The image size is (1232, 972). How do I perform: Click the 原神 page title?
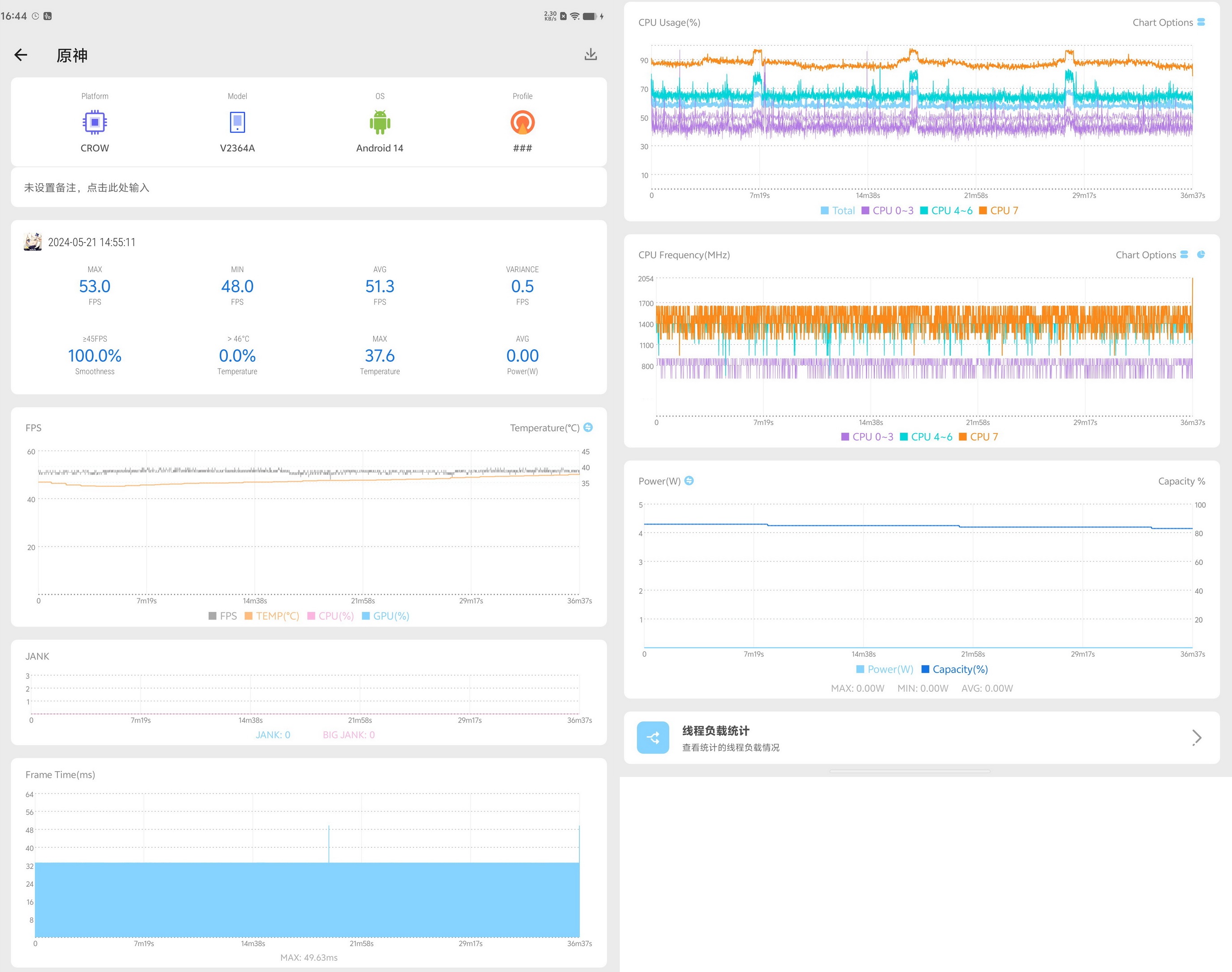coord(72,55)
